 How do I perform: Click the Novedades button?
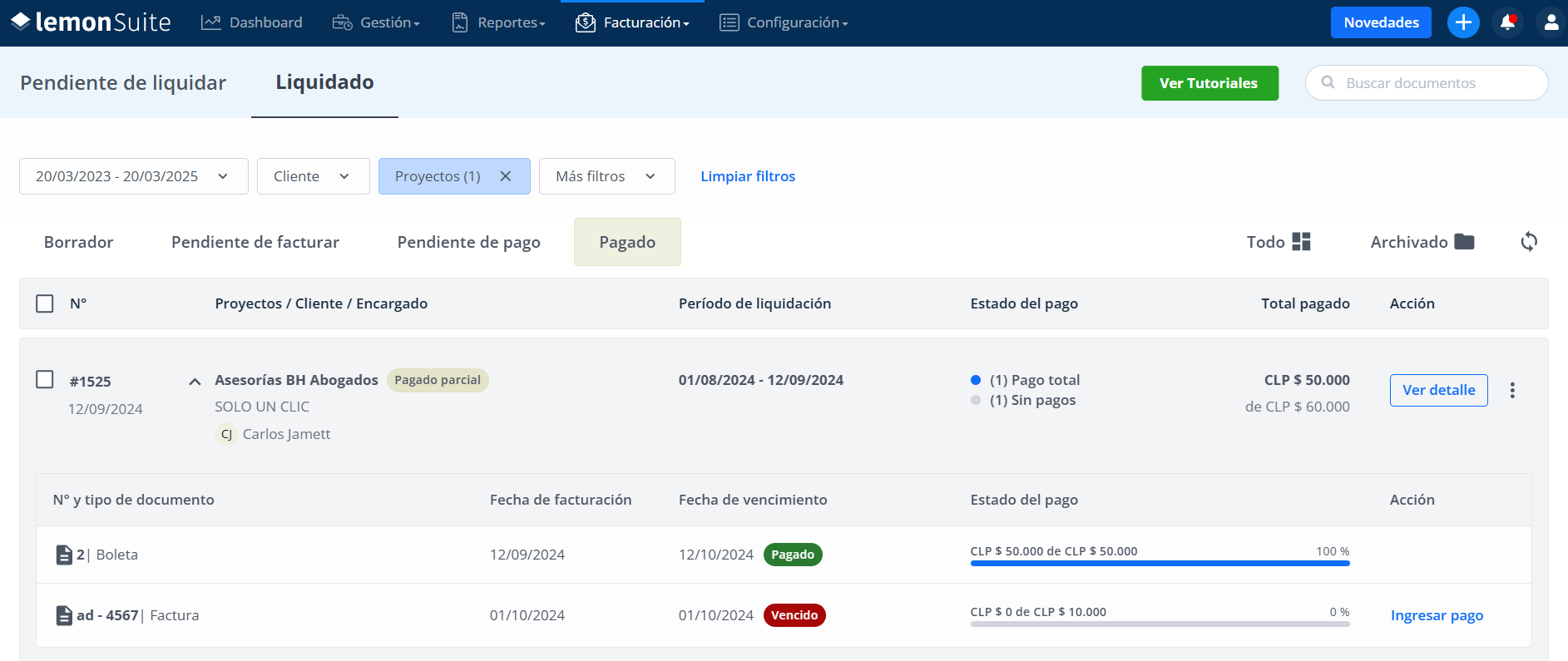[x=1381, y=22]
